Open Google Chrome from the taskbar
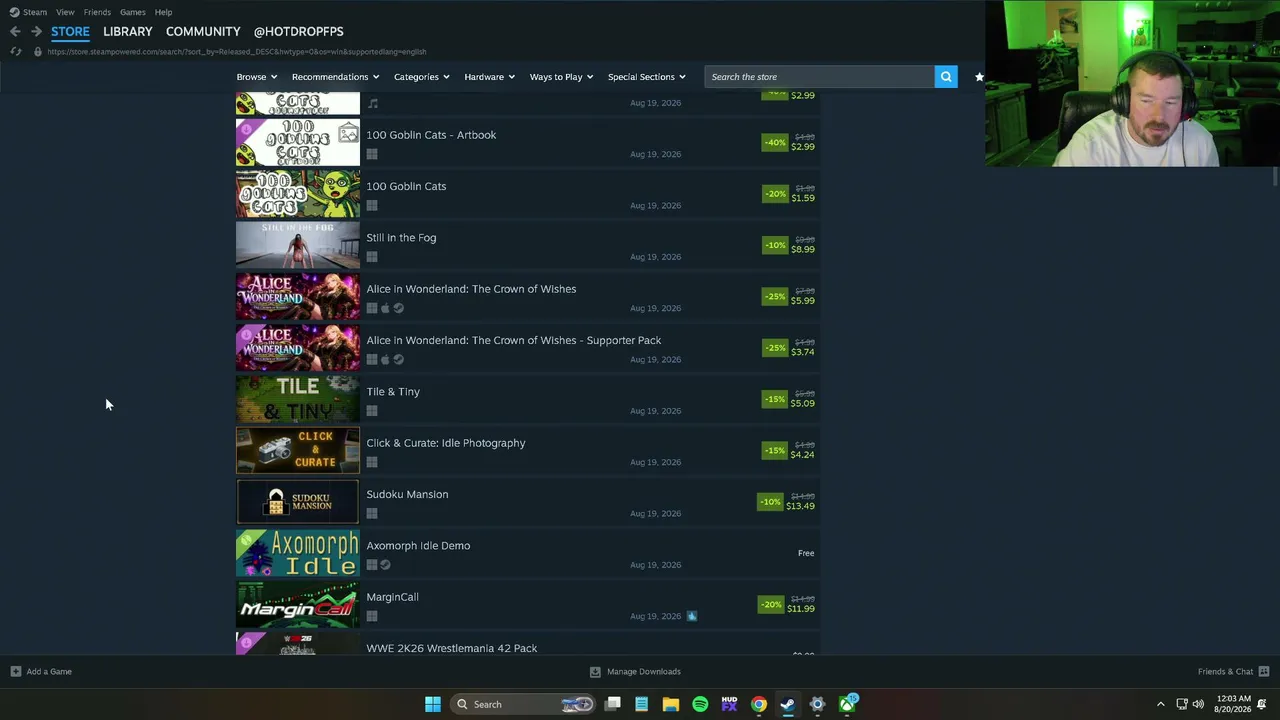This screenshot has width=1280, height=720. click(759, 704)
